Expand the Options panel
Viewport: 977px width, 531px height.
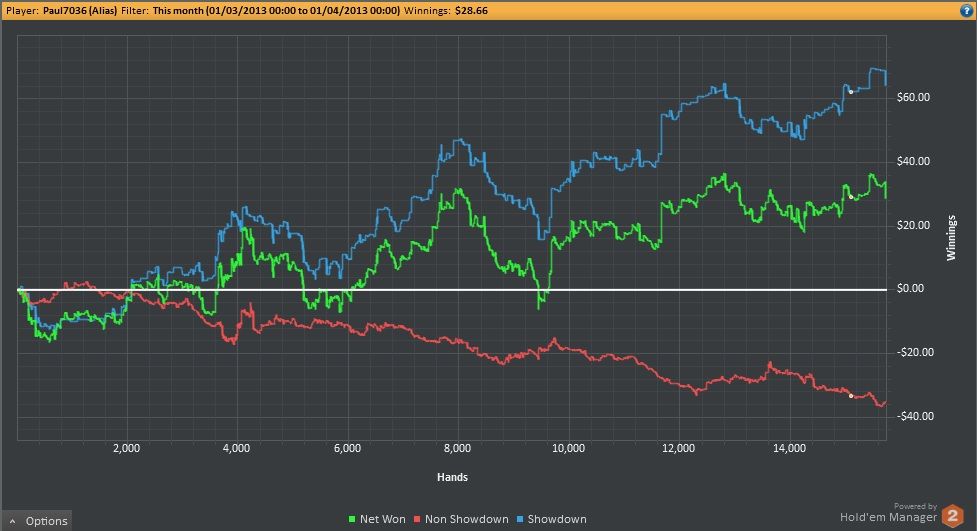(x=37, y=520)
